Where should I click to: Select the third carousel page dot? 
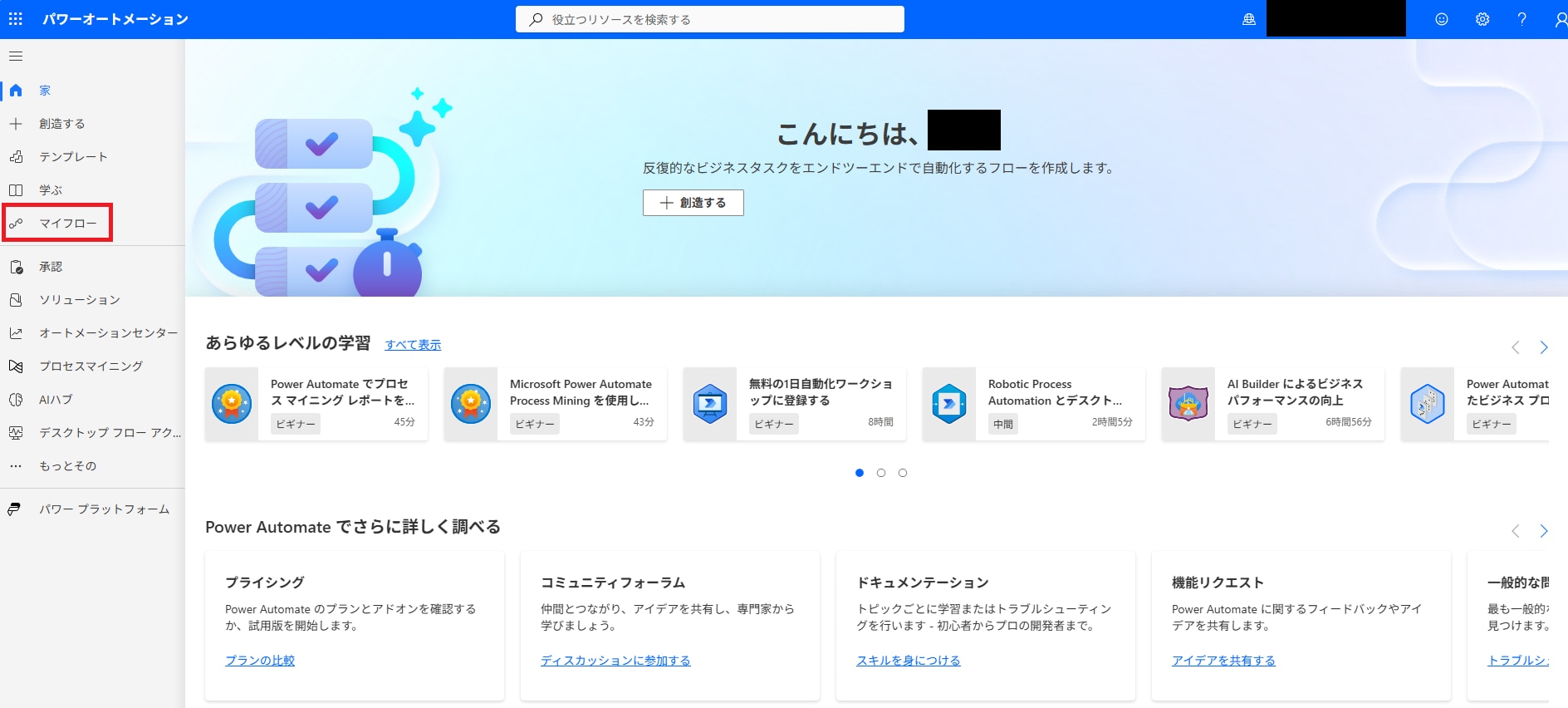tap(903, 473)
